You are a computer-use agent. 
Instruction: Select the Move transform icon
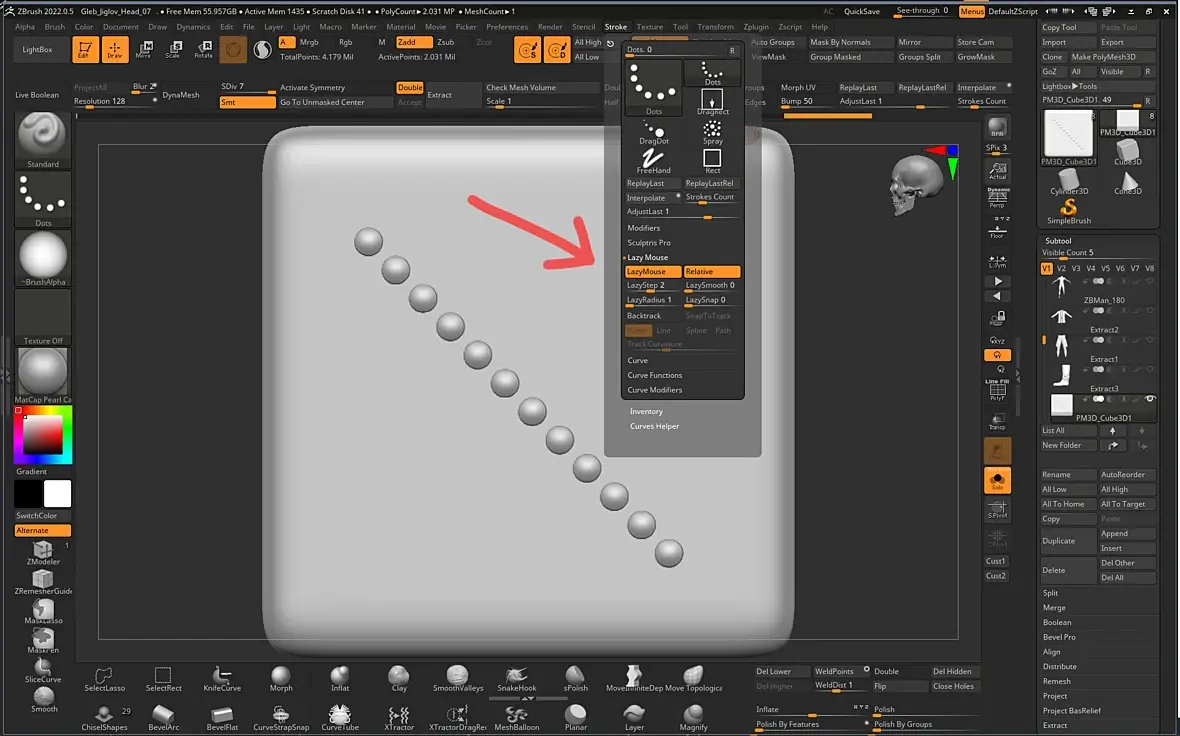[144, 50]
